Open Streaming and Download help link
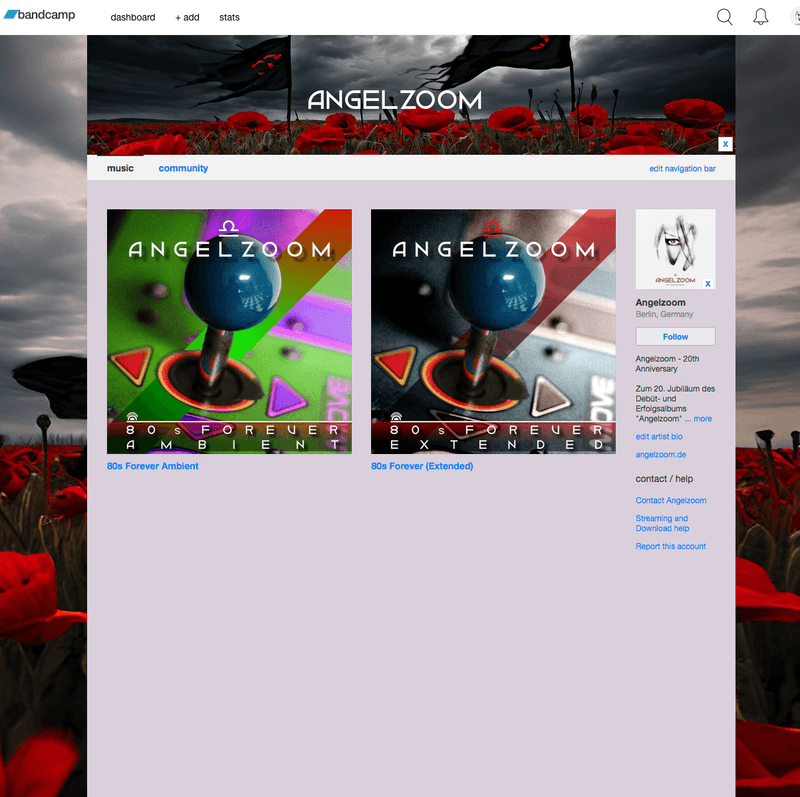Viewport: 800px width, 797px height. click(x=662, y=524)
